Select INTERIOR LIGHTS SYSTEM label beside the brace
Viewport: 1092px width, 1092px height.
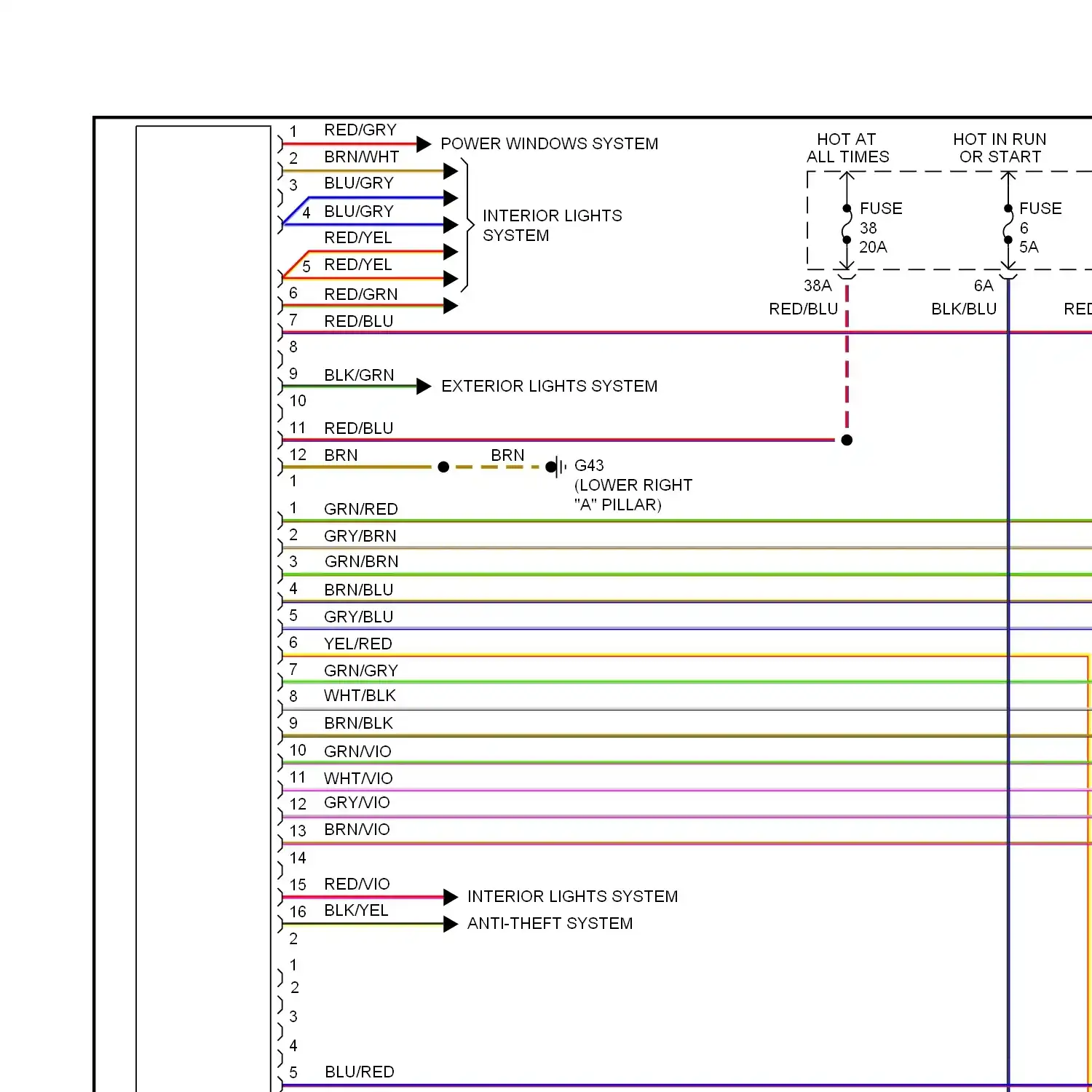[552, 226]
